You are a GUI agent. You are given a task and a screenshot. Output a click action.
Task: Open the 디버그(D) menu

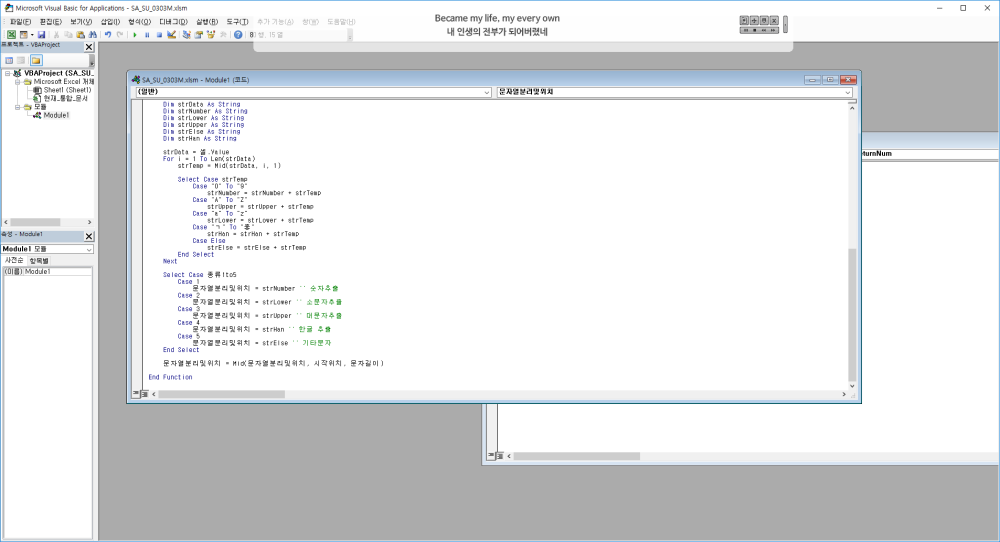[x=173, y=21]
